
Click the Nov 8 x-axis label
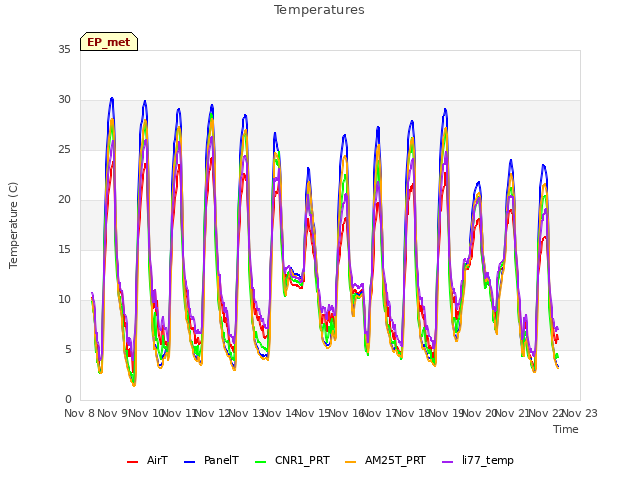(x=79, y=413)
